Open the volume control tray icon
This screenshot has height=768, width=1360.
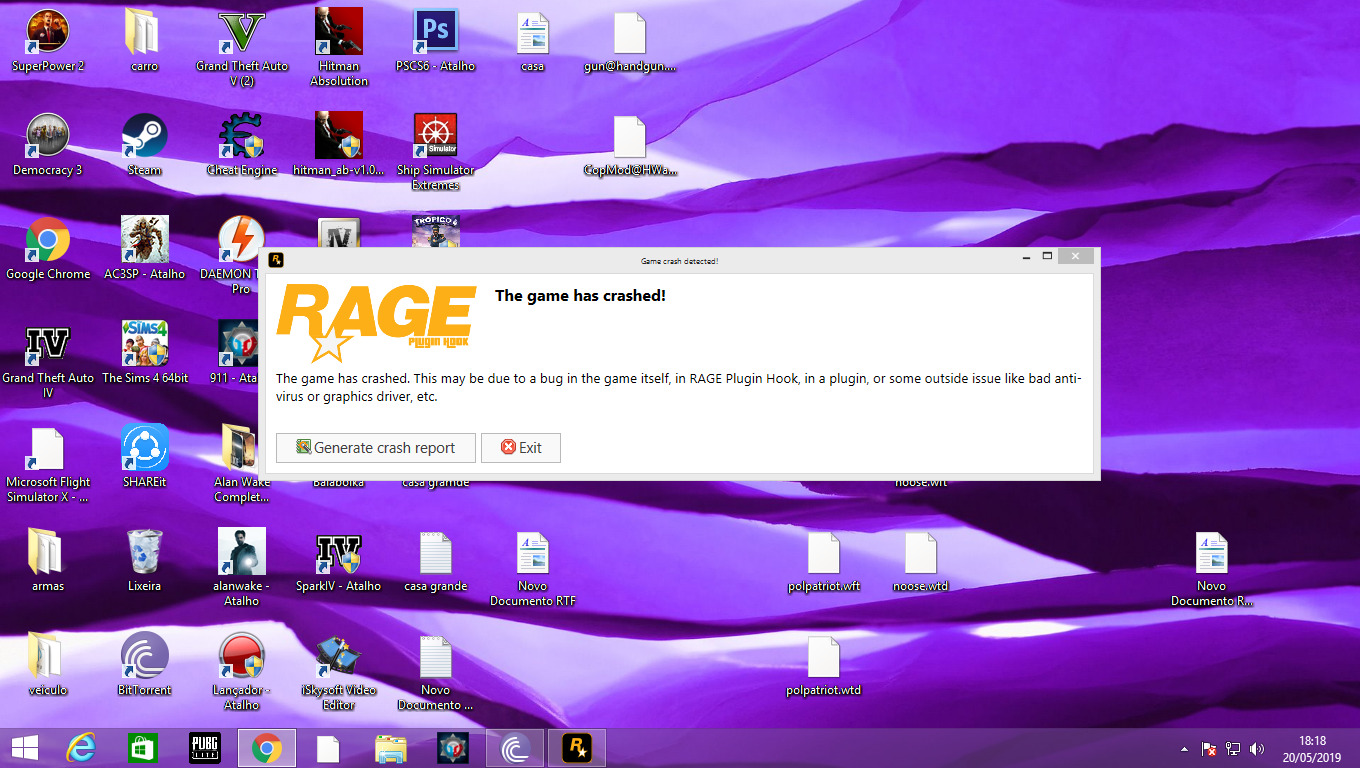click(x=1257, y=749)
